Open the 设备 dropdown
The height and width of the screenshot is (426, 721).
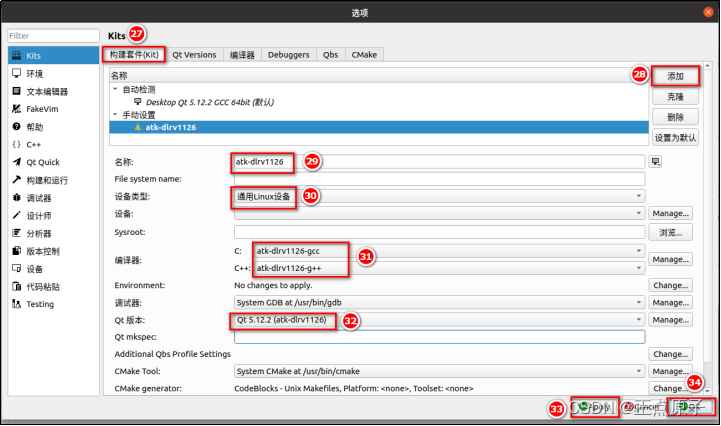pyautogui.click(x=439, y=213)
